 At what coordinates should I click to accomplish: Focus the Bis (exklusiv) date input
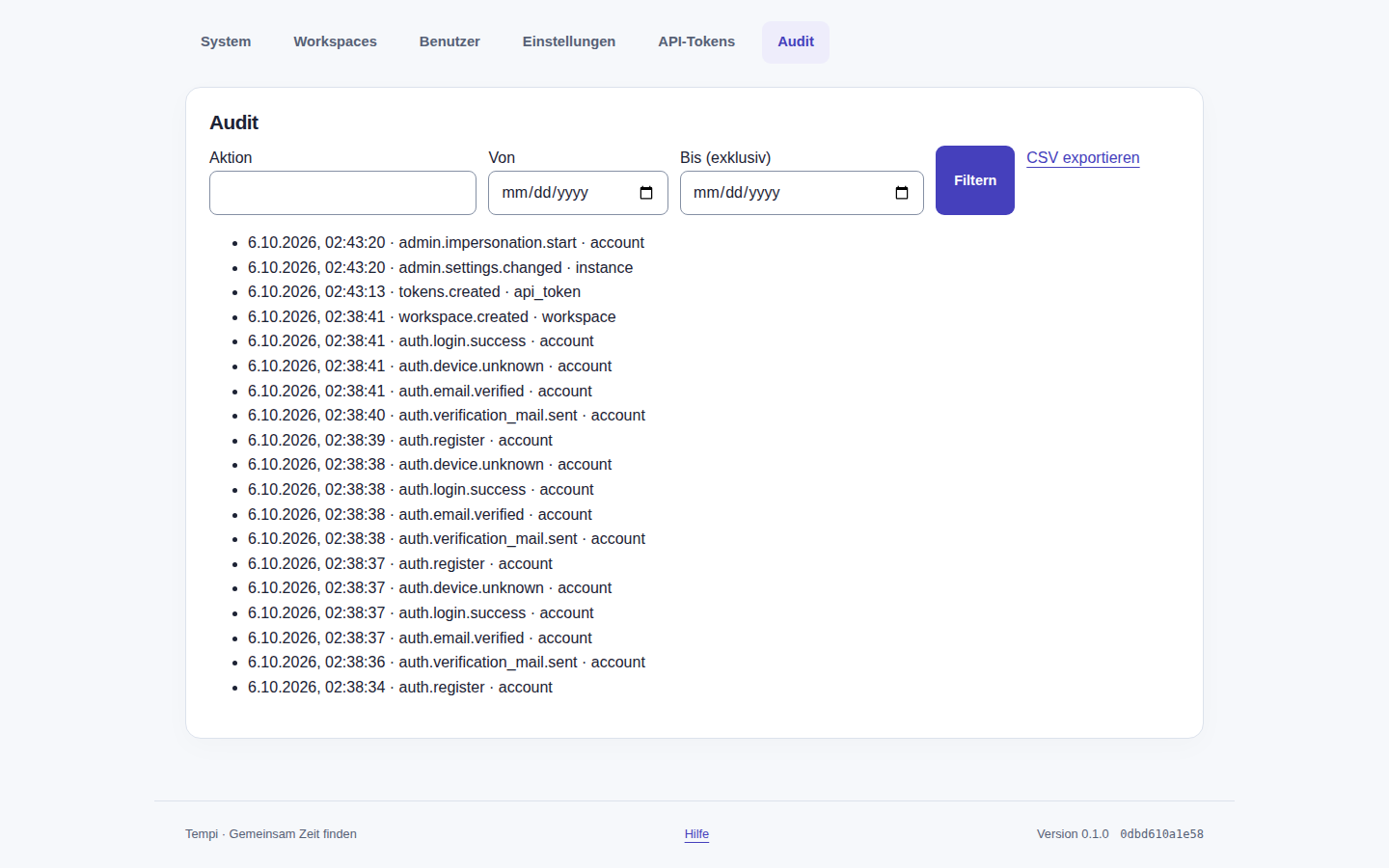[x=802, y=193]
